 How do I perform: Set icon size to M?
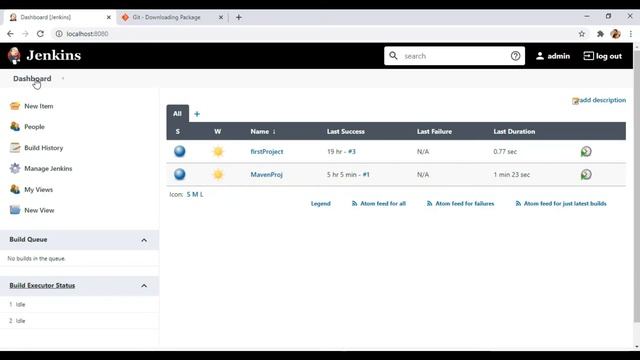click(195, 194)
